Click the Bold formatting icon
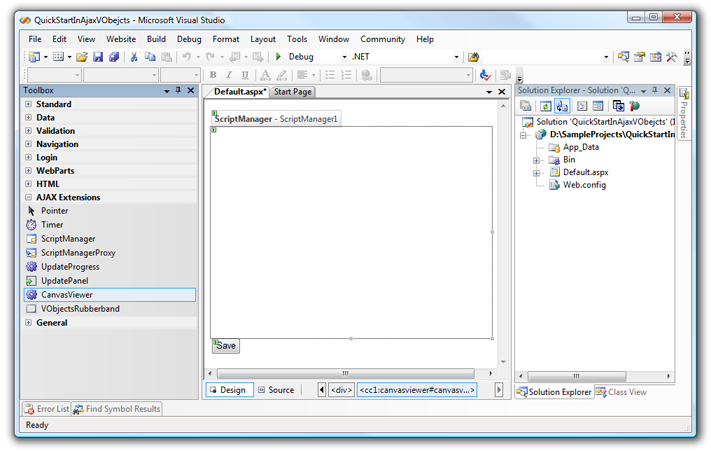 tap(213, 75)
